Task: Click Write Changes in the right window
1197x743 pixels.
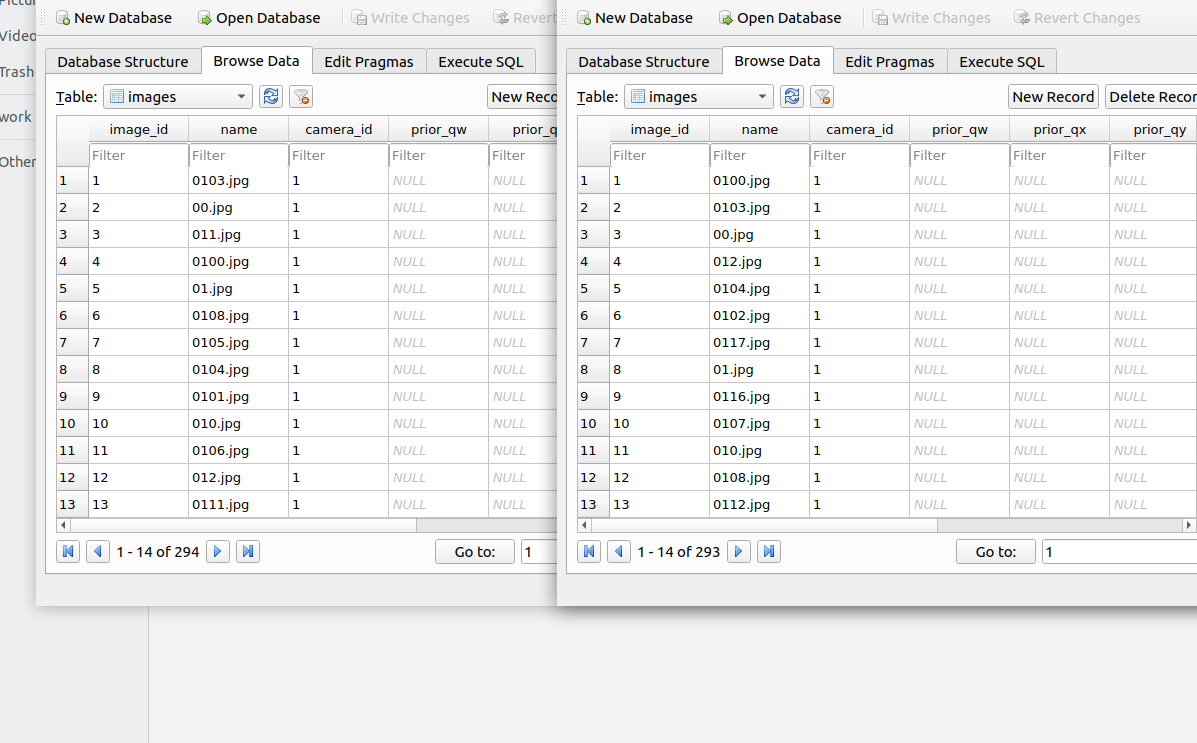Action: point(931,18)
